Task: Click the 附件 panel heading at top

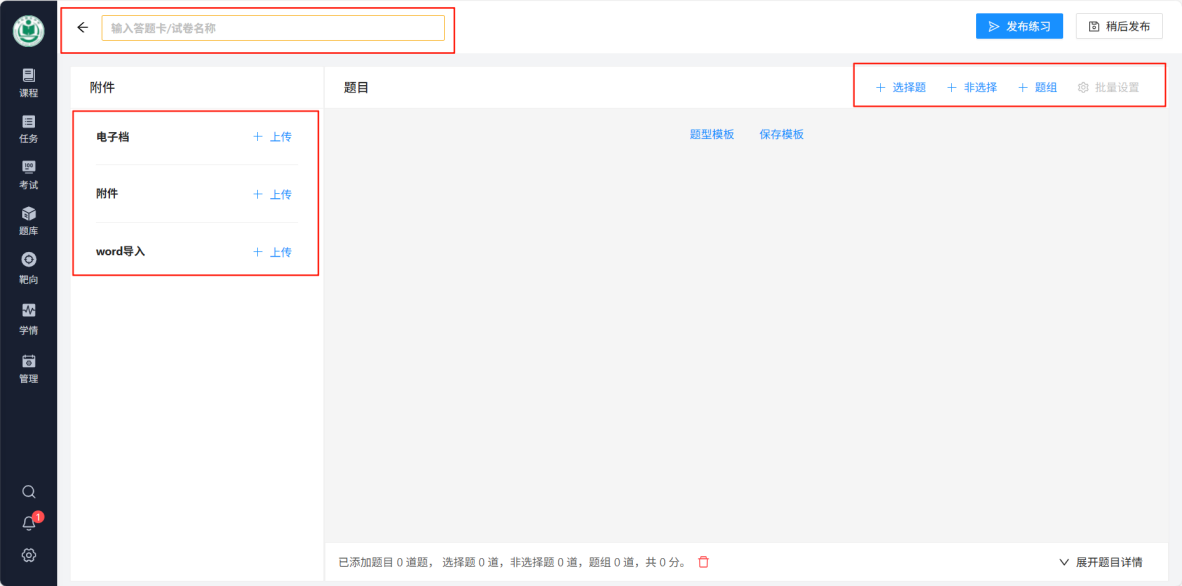Action: 102,87
